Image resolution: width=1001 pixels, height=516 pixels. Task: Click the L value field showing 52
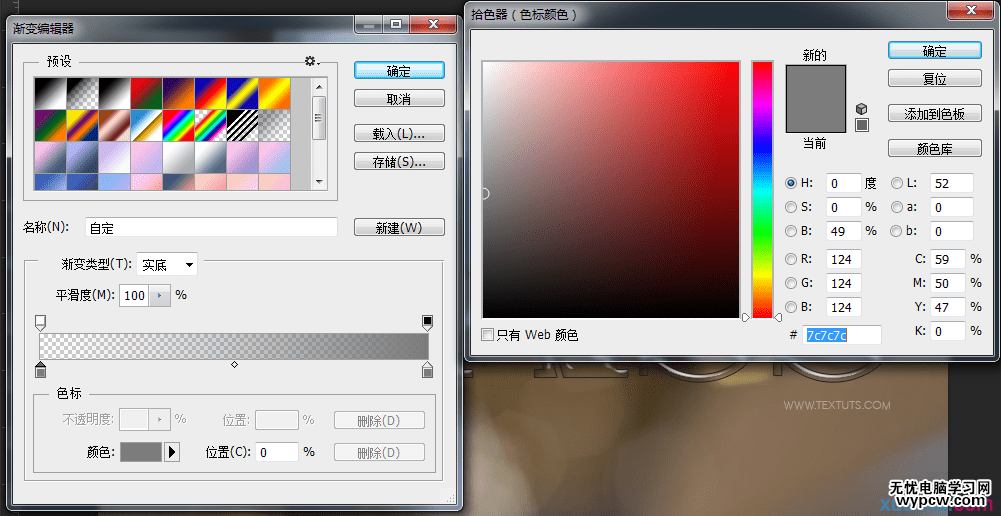(952, 183)
